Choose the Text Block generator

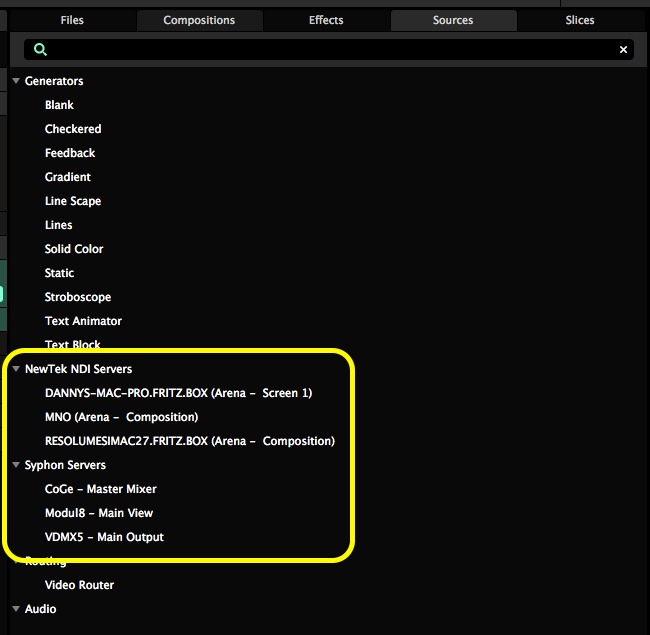[73, 344]
